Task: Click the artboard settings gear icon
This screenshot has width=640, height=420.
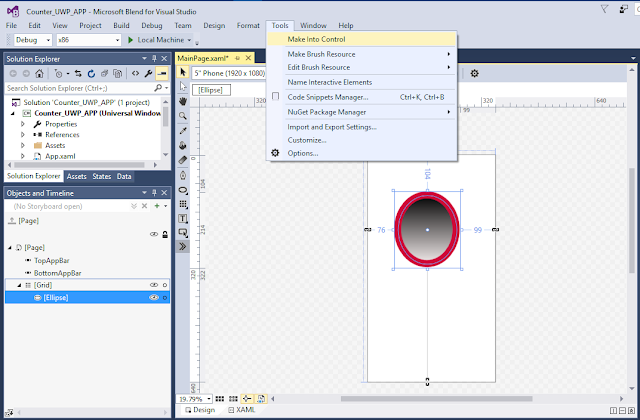Action: point(474,73)
